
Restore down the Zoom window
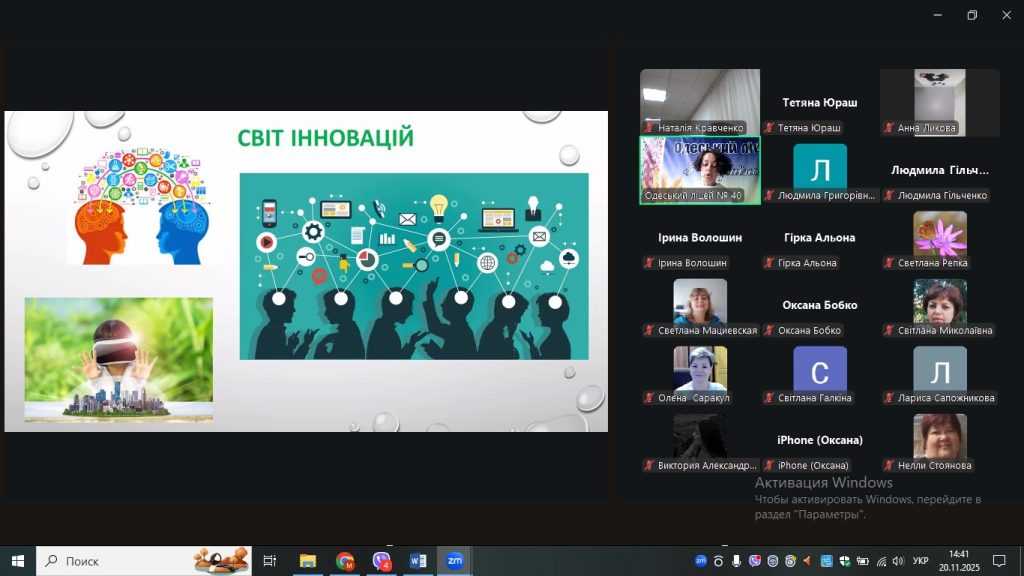click(972, 15)
